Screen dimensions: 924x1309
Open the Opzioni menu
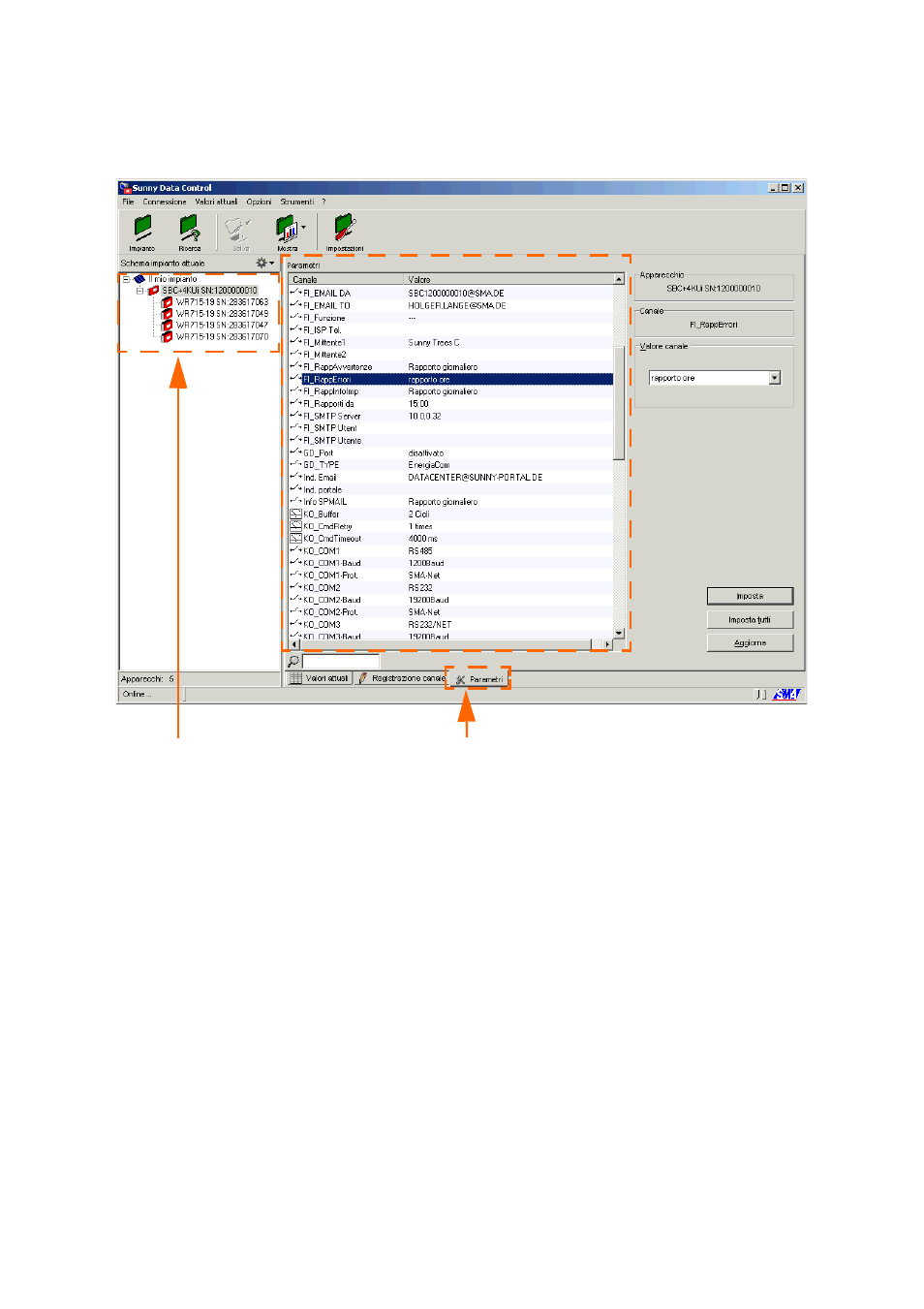pos(259,202)
